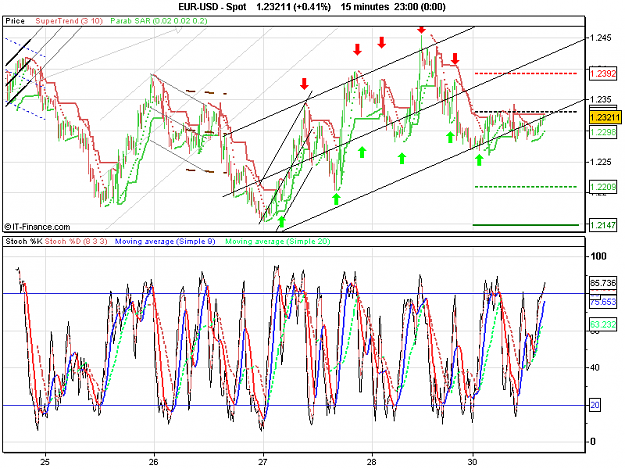The height and width of the screenshot is (469, 625).
Task: Click date 26 on the time axis
Action: tap(154, 462)
